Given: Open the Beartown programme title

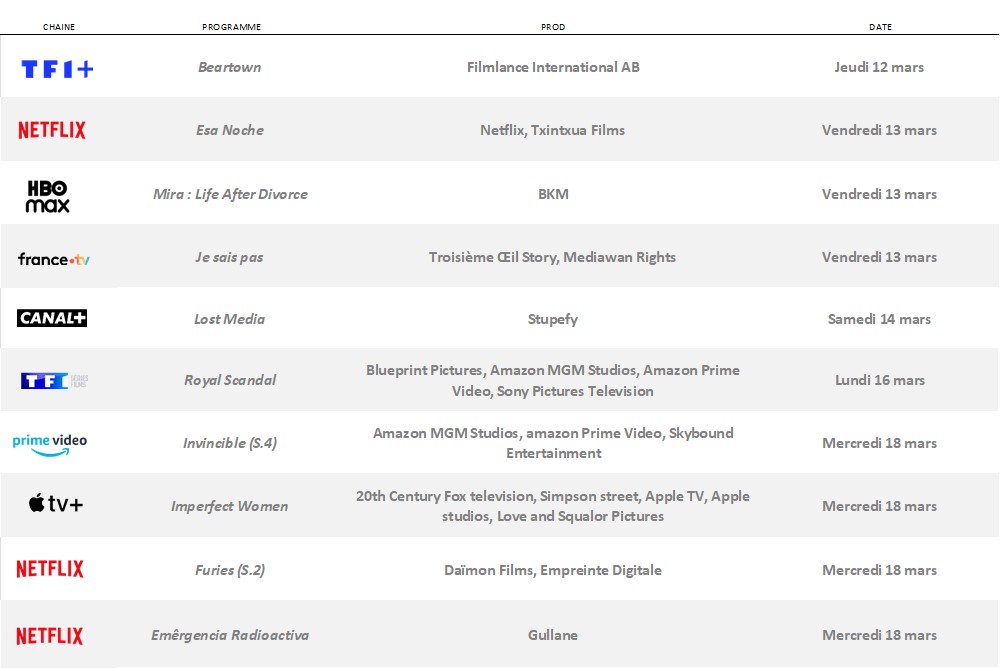Looking at the screenshot, I should click(229, 68).
